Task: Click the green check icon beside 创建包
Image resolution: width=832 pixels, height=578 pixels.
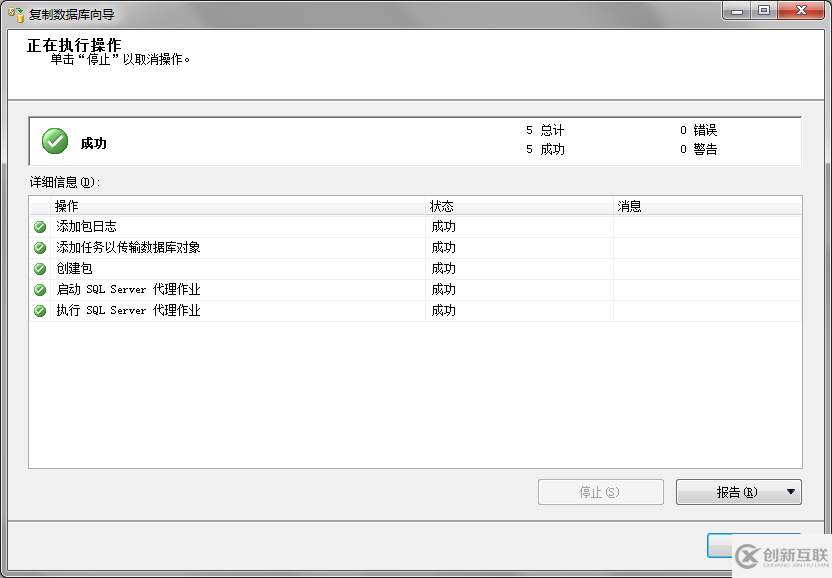Action: pos(40,269)
